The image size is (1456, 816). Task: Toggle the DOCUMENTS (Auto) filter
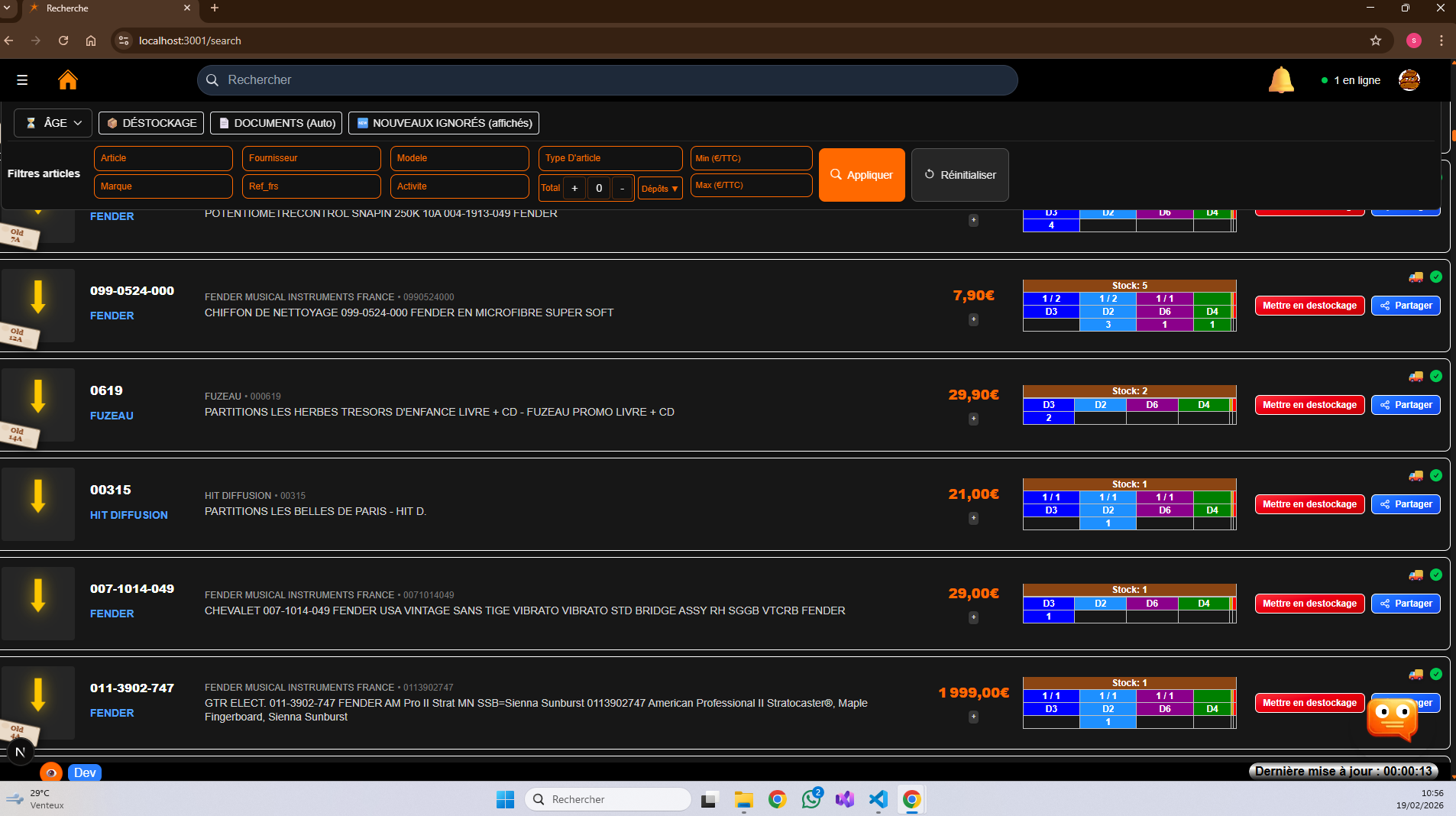tap(277, 123)
